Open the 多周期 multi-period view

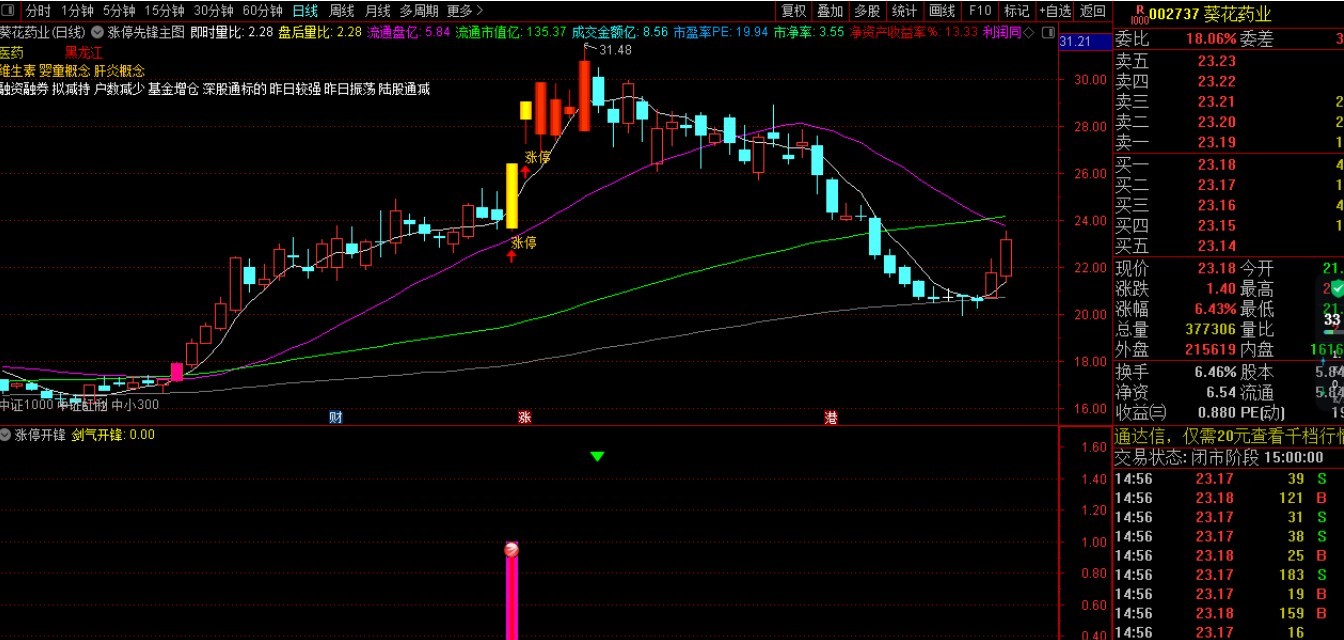(x=419, y=11)
